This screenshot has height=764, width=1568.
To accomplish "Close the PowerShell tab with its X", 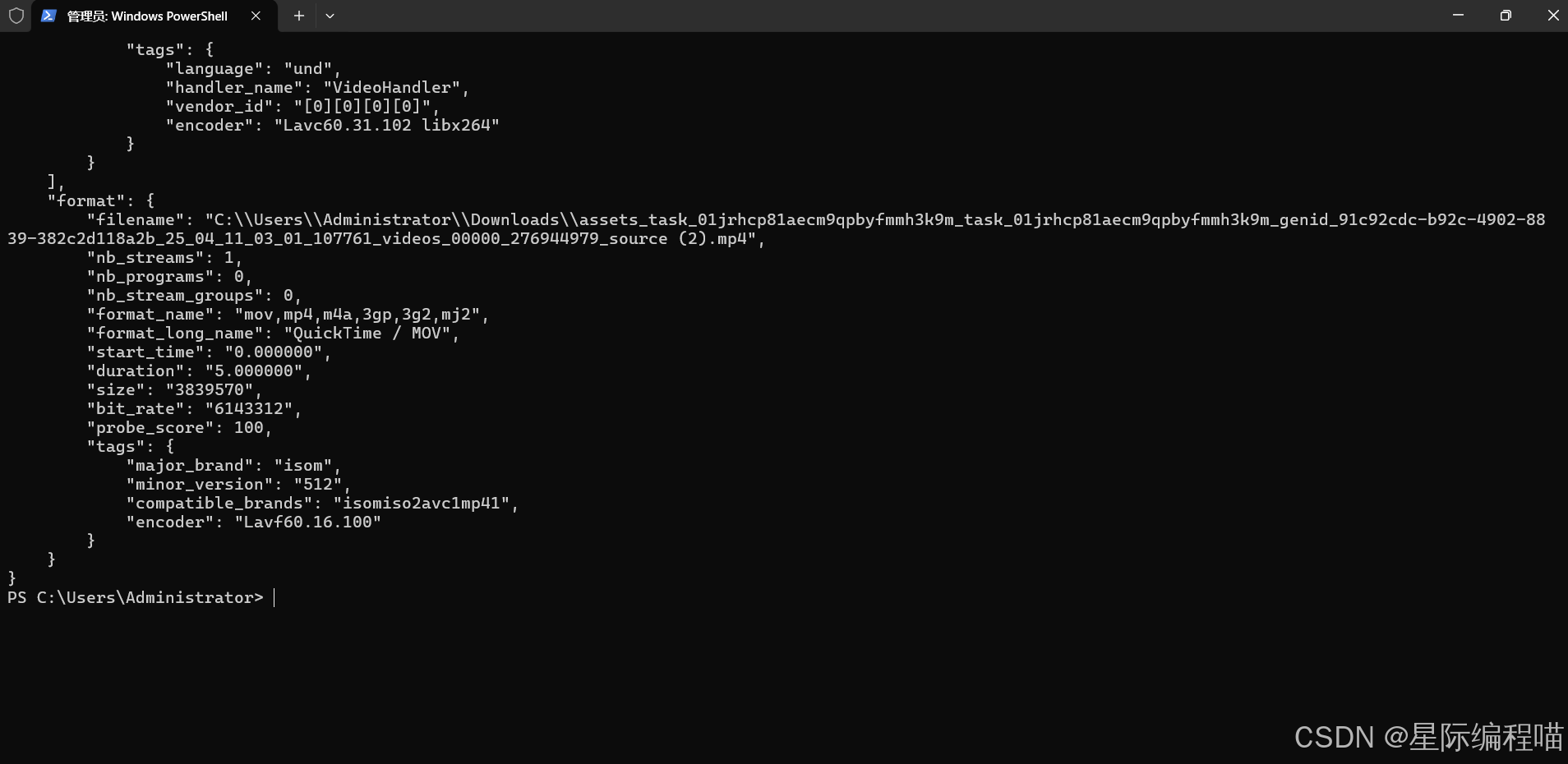I will (x=255, y=16).
